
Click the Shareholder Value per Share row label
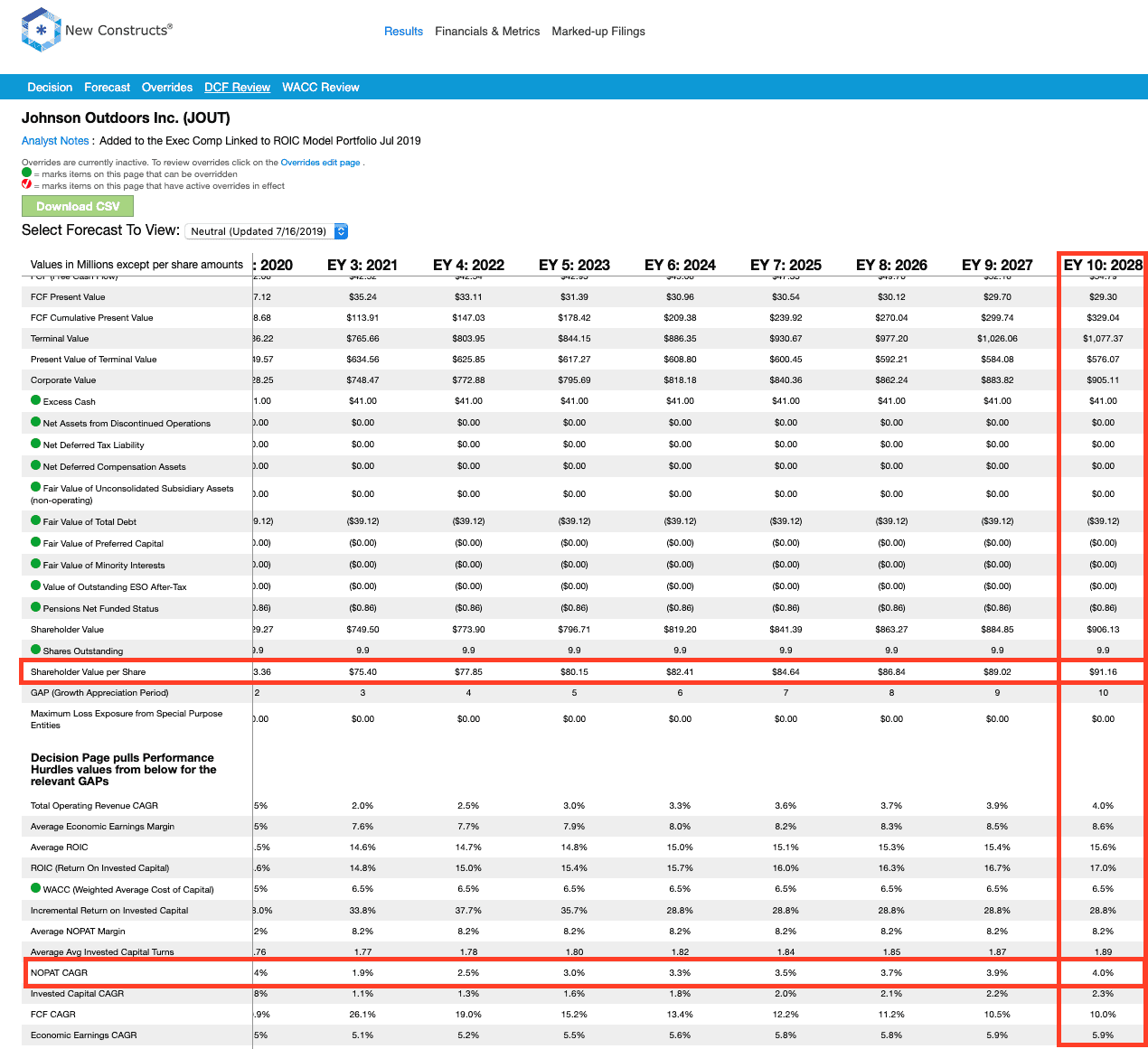point(88,672)
